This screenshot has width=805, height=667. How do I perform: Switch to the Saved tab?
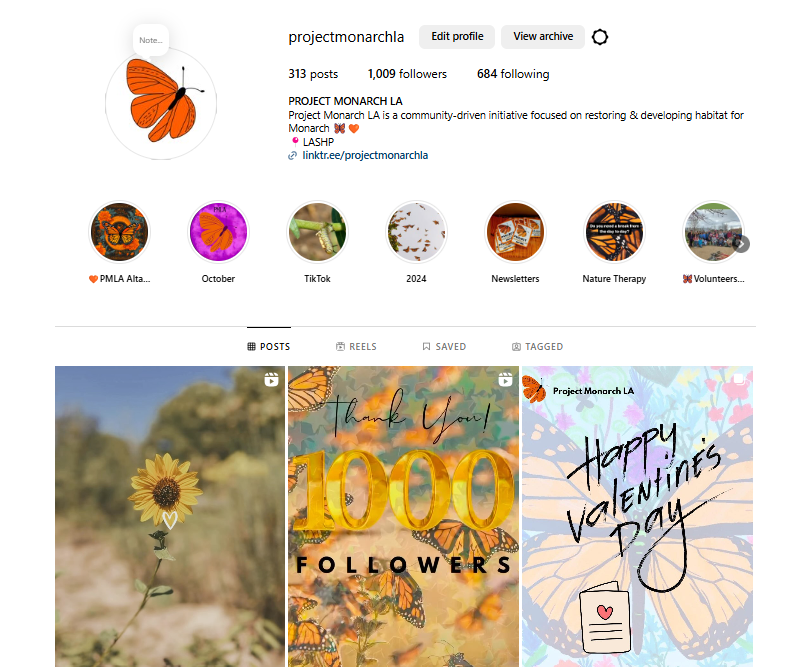click(x=444, y=347)
